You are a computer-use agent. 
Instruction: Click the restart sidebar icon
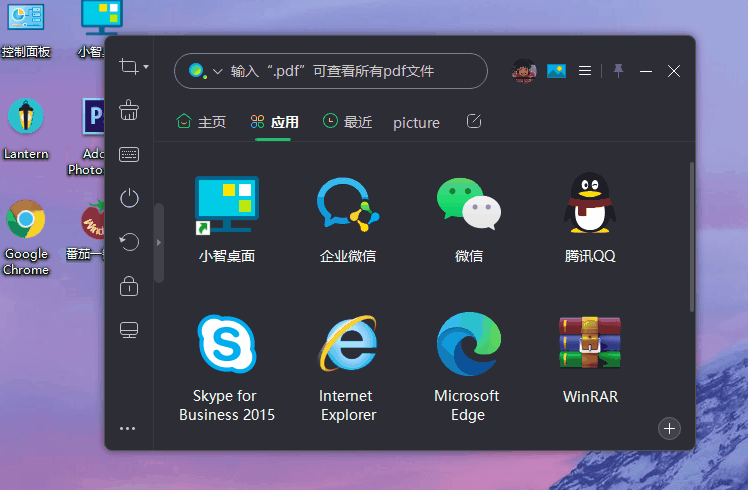pyautogui.click(x=129, y=241)
